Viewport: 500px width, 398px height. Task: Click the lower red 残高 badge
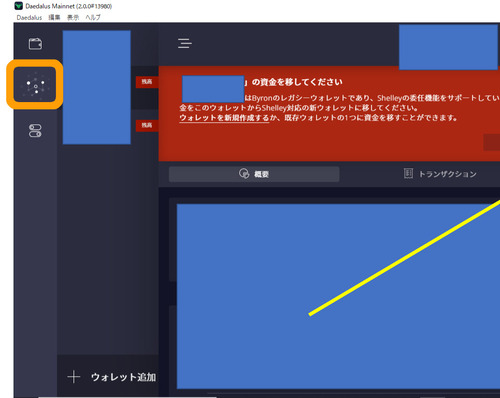pyautogui.click(x=147, y=125)
